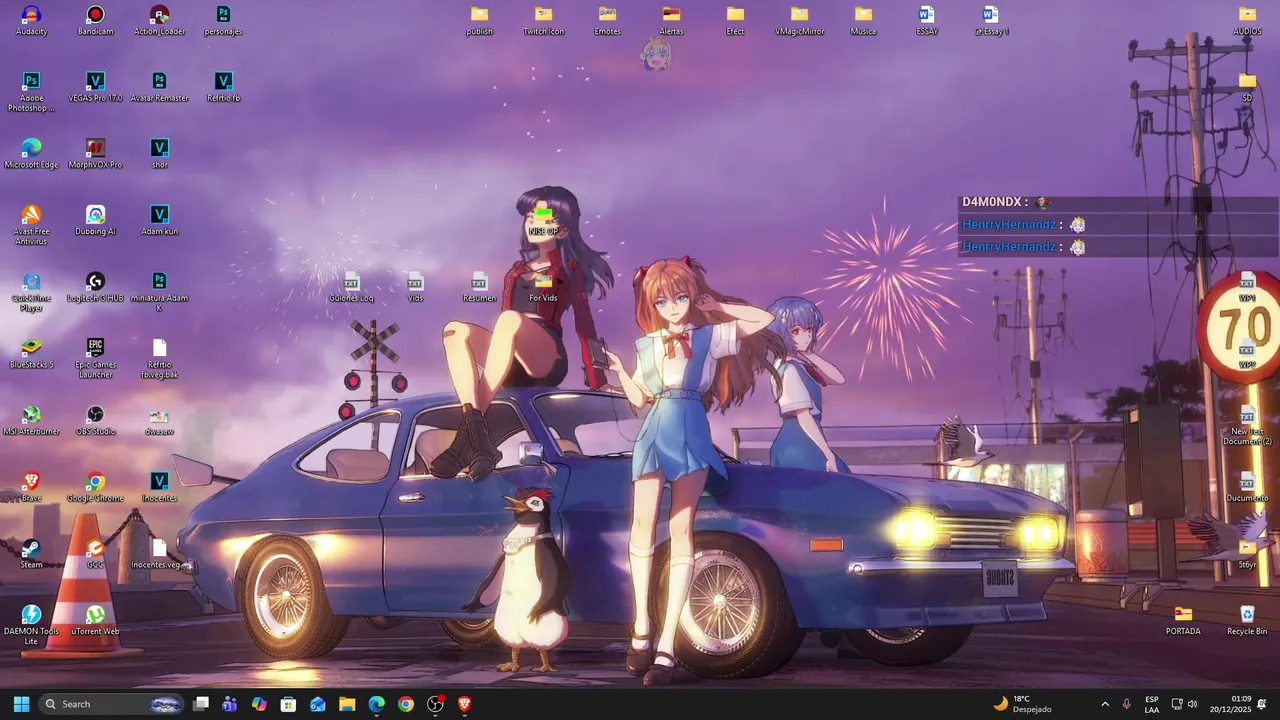Select New Text Document (2) file

click(x=1247, y=426)
